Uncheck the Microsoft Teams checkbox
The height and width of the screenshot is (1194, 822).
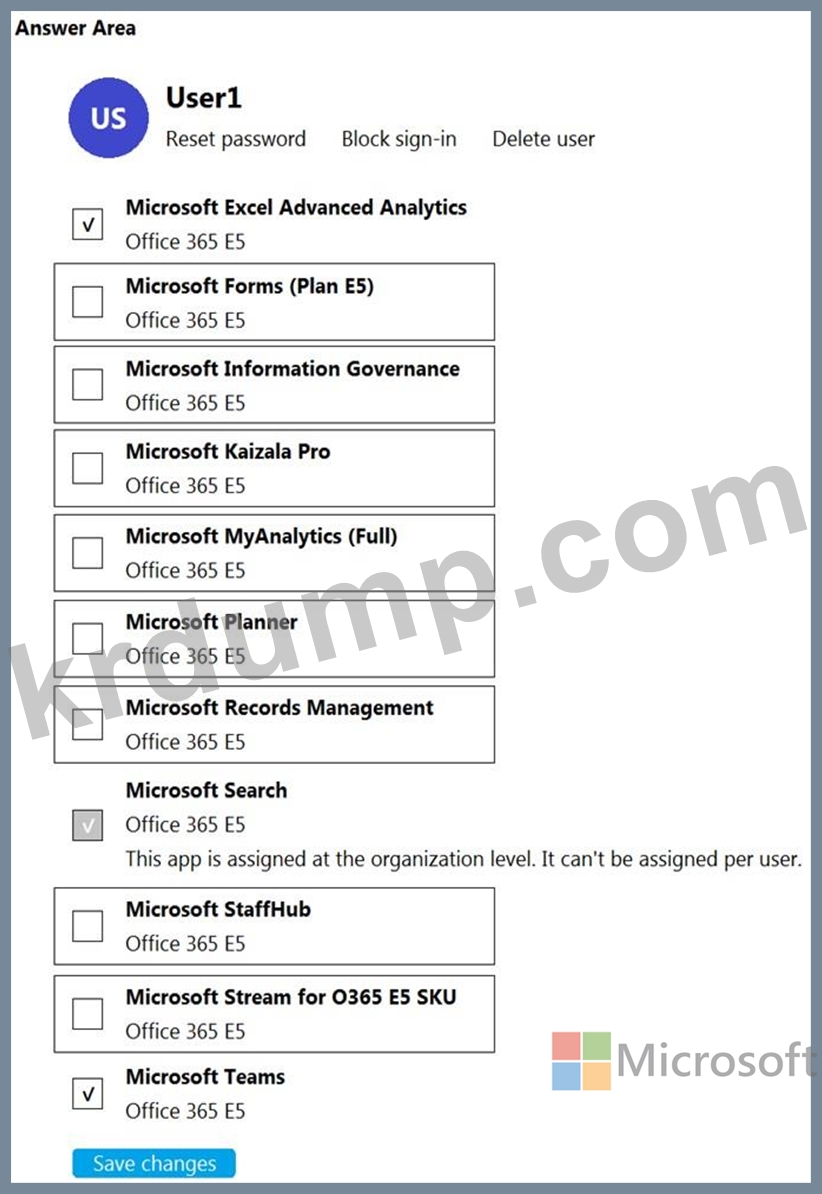click(88, 1094)
